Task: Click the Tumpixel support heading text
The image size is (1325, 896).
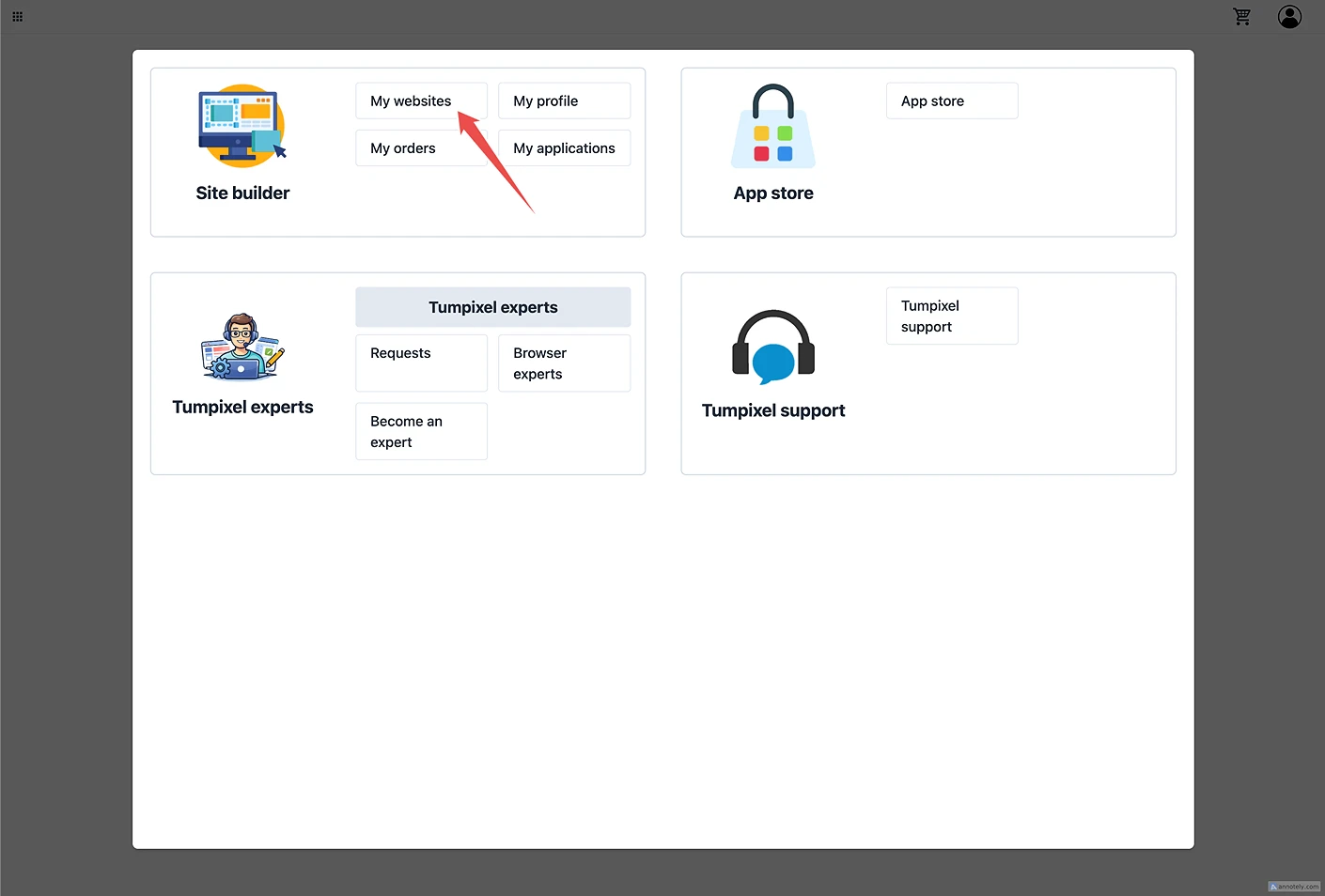Action: point(773,410)
